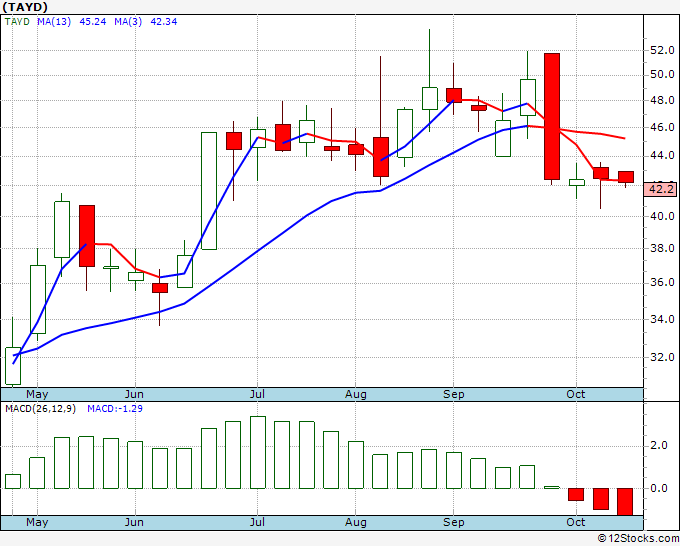The height and width of the screenshot is (546, 680).
Task: Click the MACD(26,12,9) indicator label
Action: pyautogui.click(x=40, y=409)
